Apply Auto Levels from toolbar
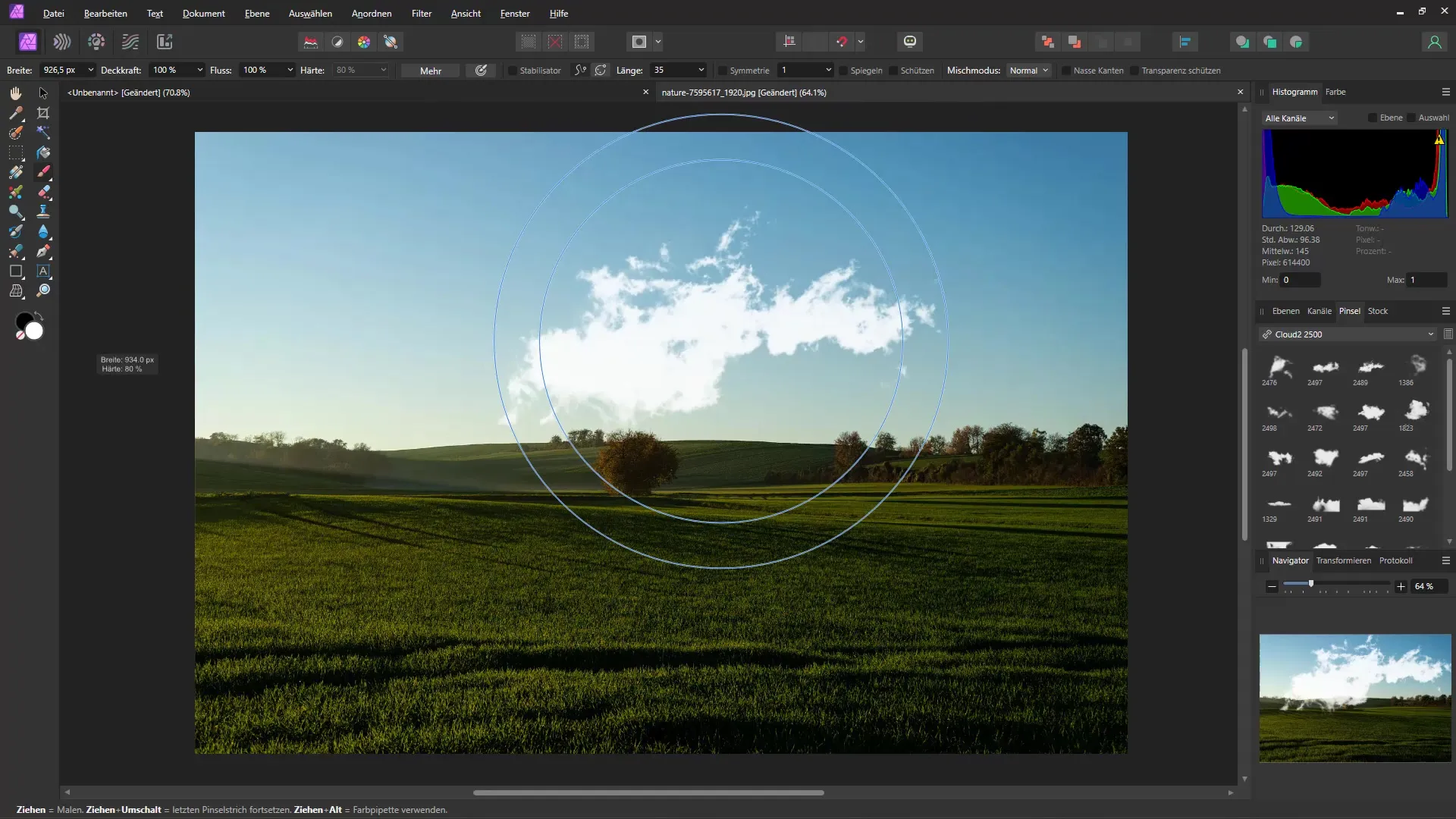 coord(311,42)
